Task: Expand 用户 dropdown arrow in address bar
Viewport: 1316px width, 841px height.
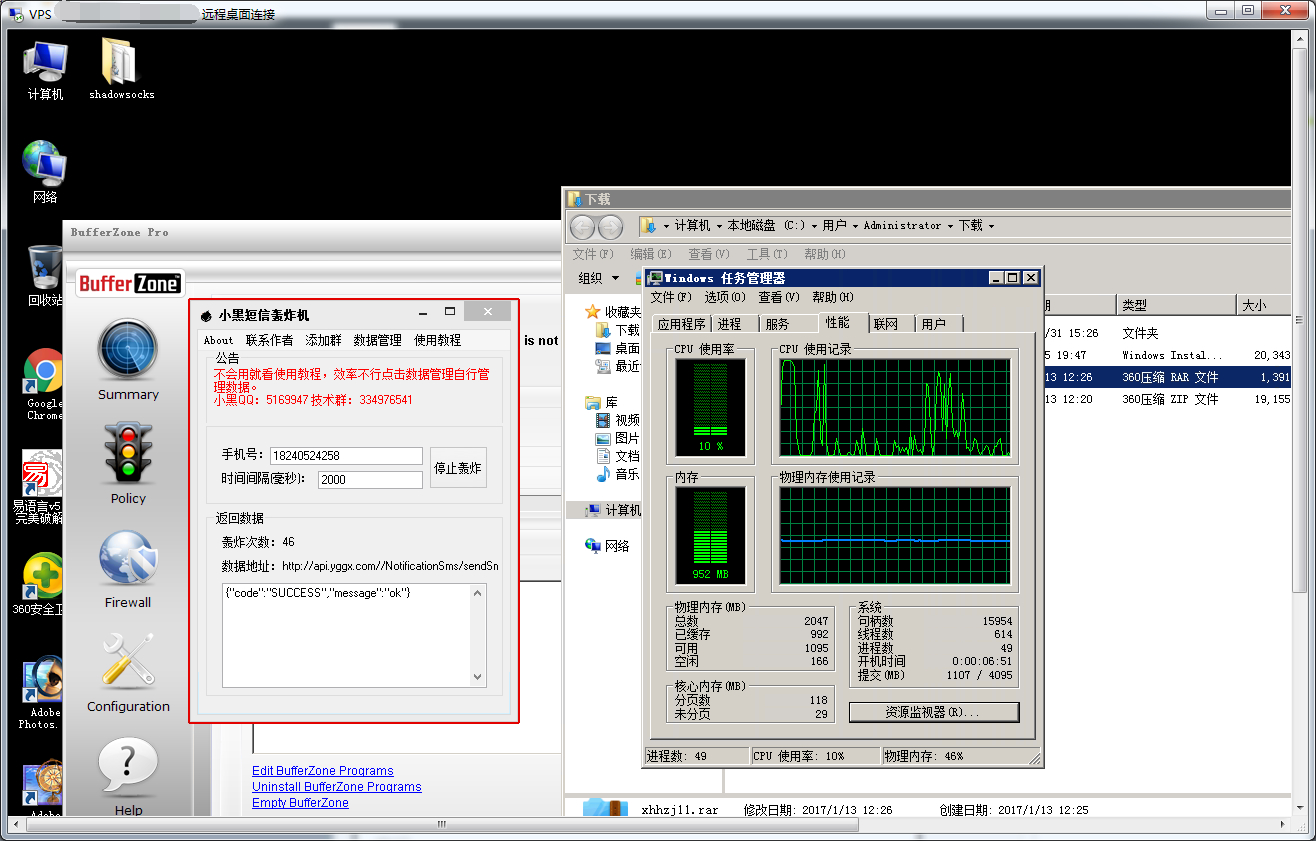Action: 855,226
